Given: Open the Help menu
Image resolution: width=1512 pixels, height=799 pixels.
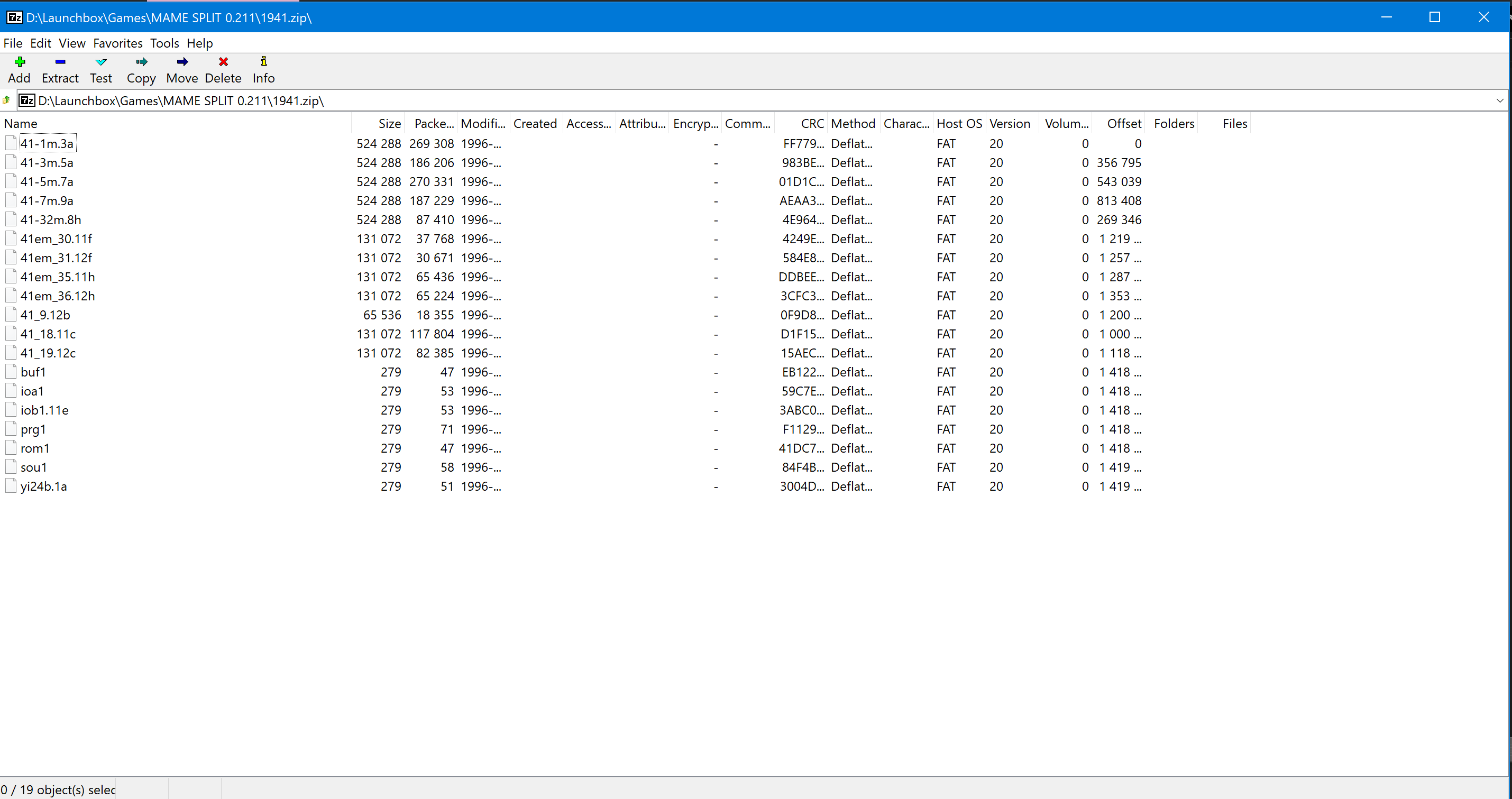Looking at the screenshot, I should tap(199, 43).
